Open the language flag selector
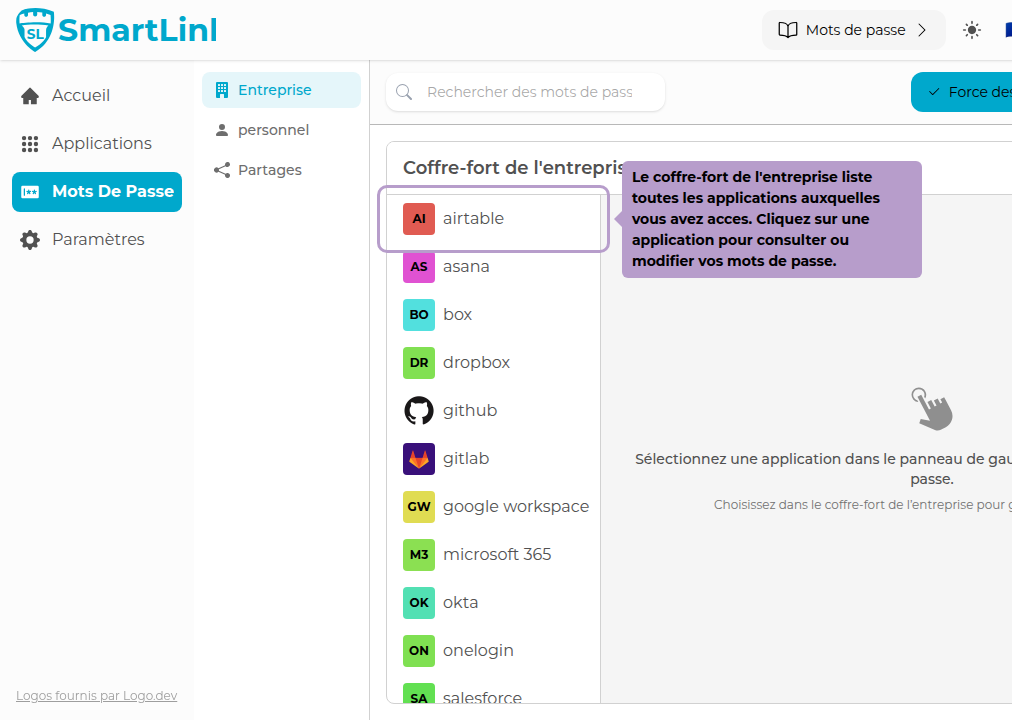 1008,30
